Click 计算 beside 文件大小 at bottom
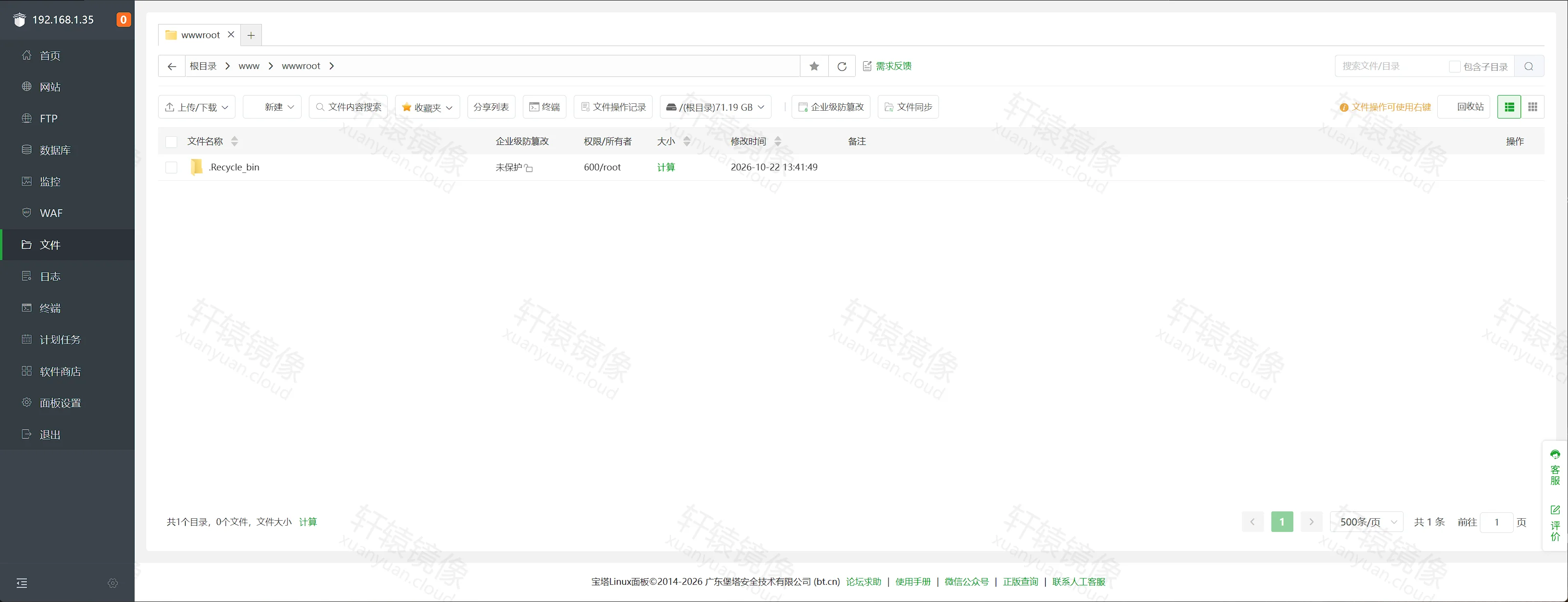The width and height of the screenshot is (1568, 602). (308, 522)
